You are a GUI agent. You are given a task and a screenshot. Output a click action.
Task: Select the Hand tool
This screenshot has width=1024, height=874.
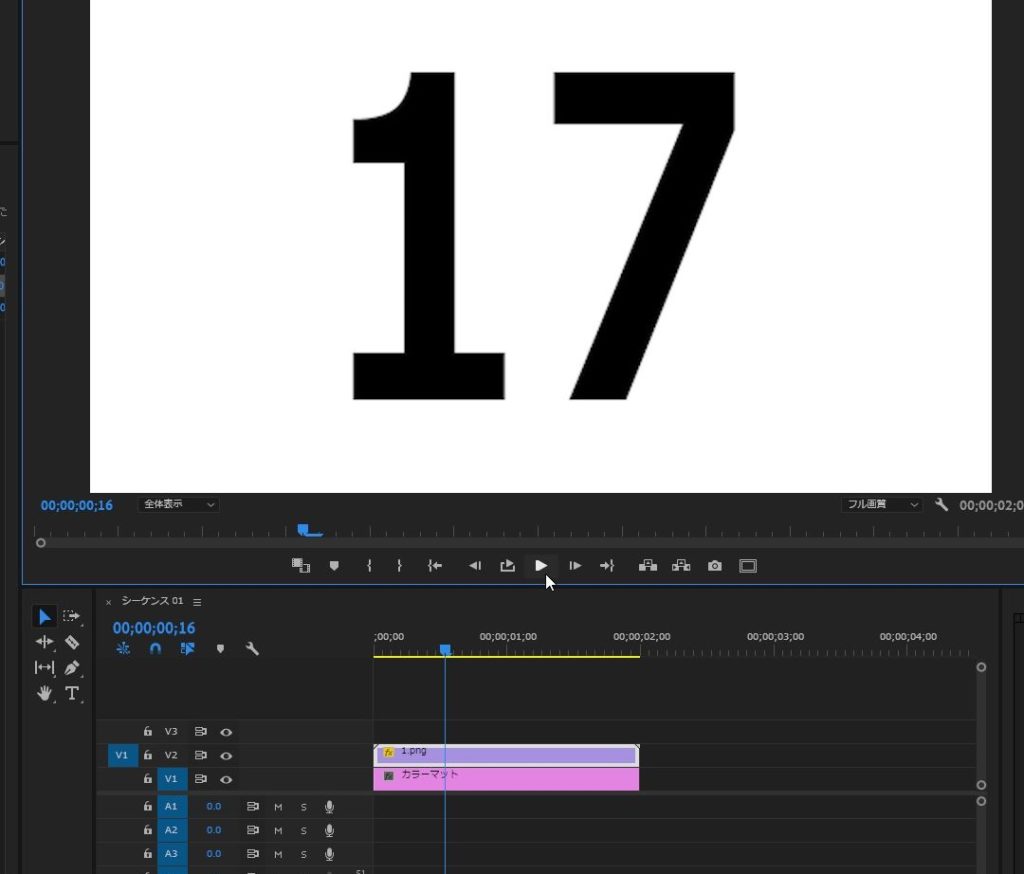tap(44, 693)
